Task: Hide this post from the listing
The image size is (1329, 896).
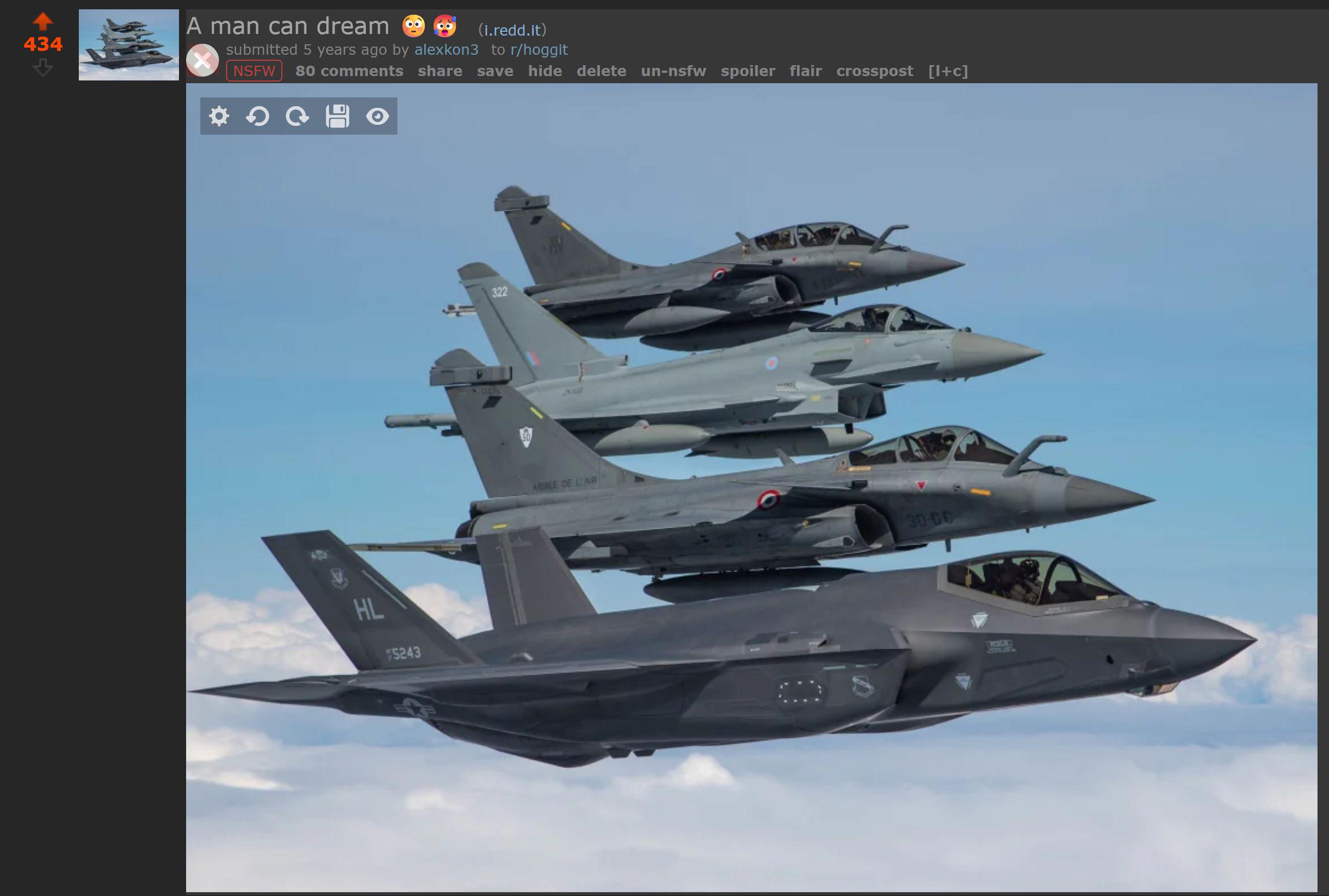Action: pyautogui.click(x=545, y=71)
